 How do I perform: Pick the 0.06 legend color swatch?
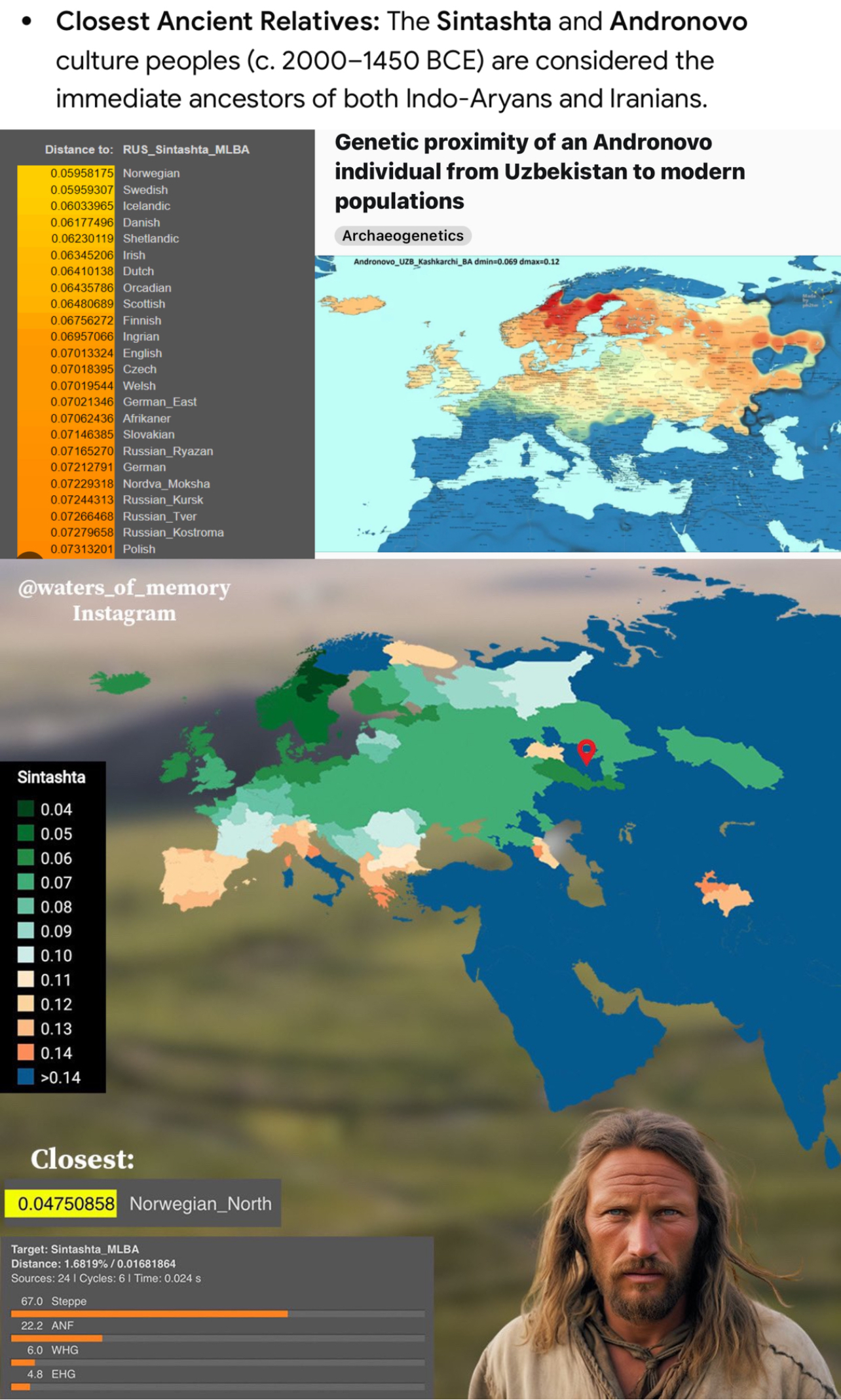26,858
